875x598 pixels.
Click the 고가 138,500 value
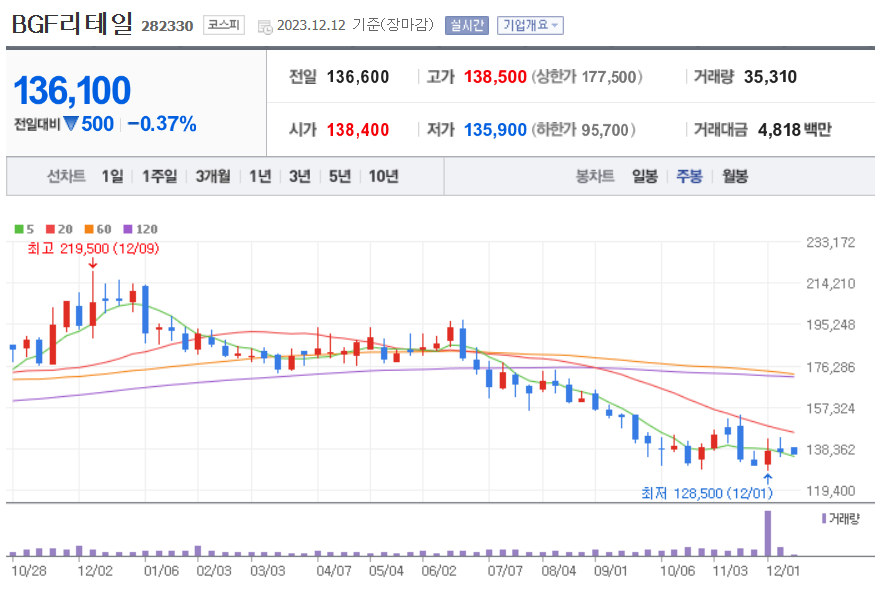(495, 77)
